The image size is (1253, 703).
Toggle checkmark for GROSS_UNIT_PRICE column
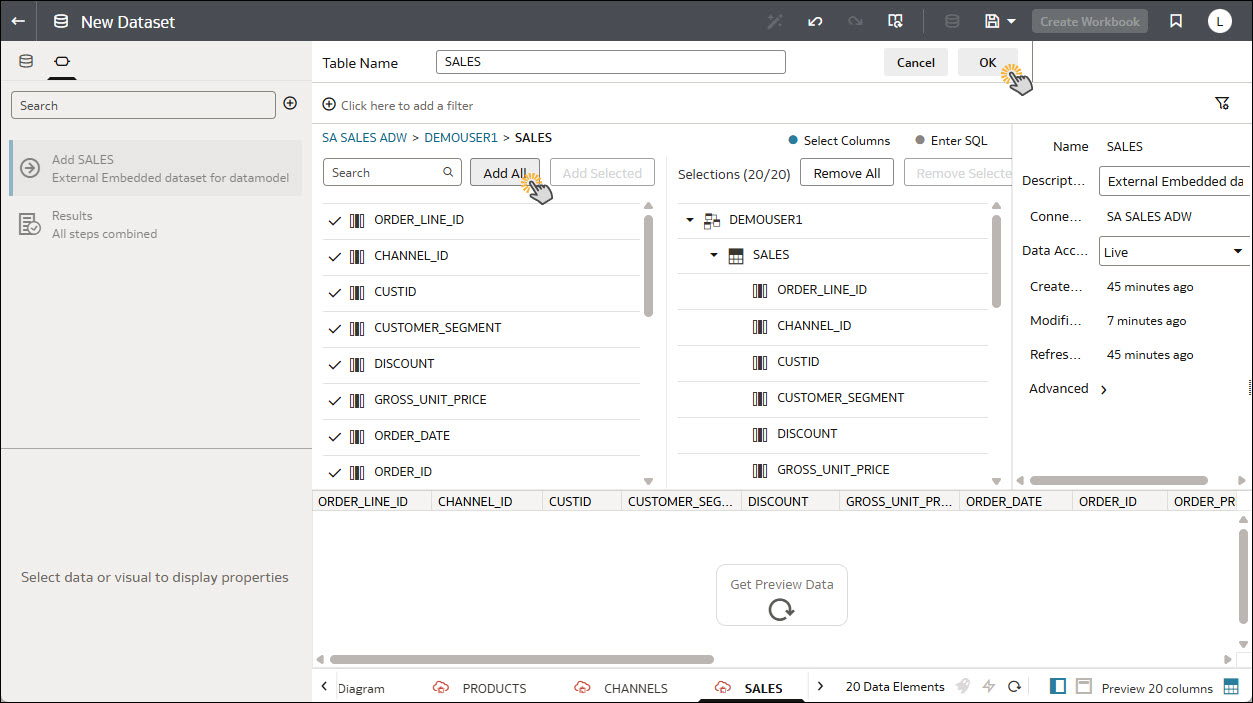335,400
